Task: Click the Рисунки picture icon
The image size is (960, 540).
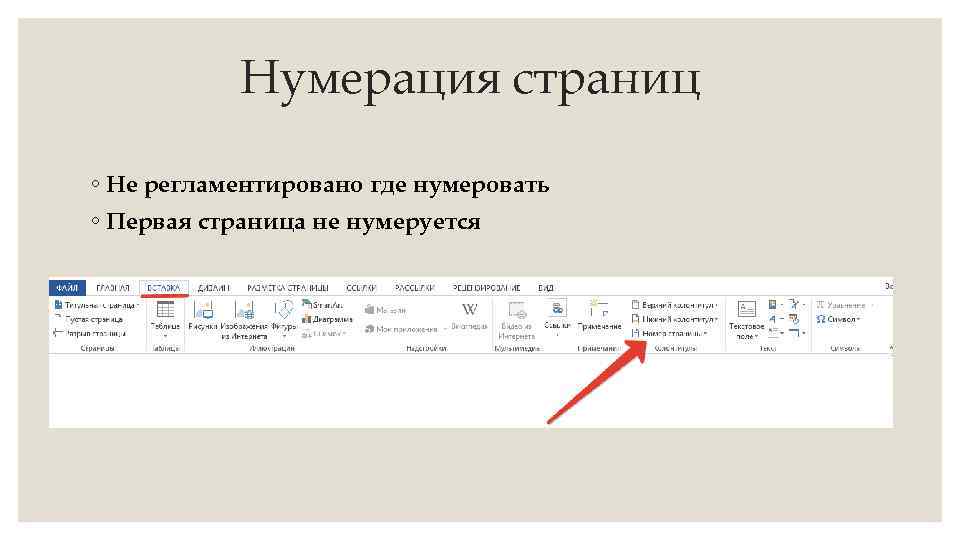Action: (x=203, y=310)
